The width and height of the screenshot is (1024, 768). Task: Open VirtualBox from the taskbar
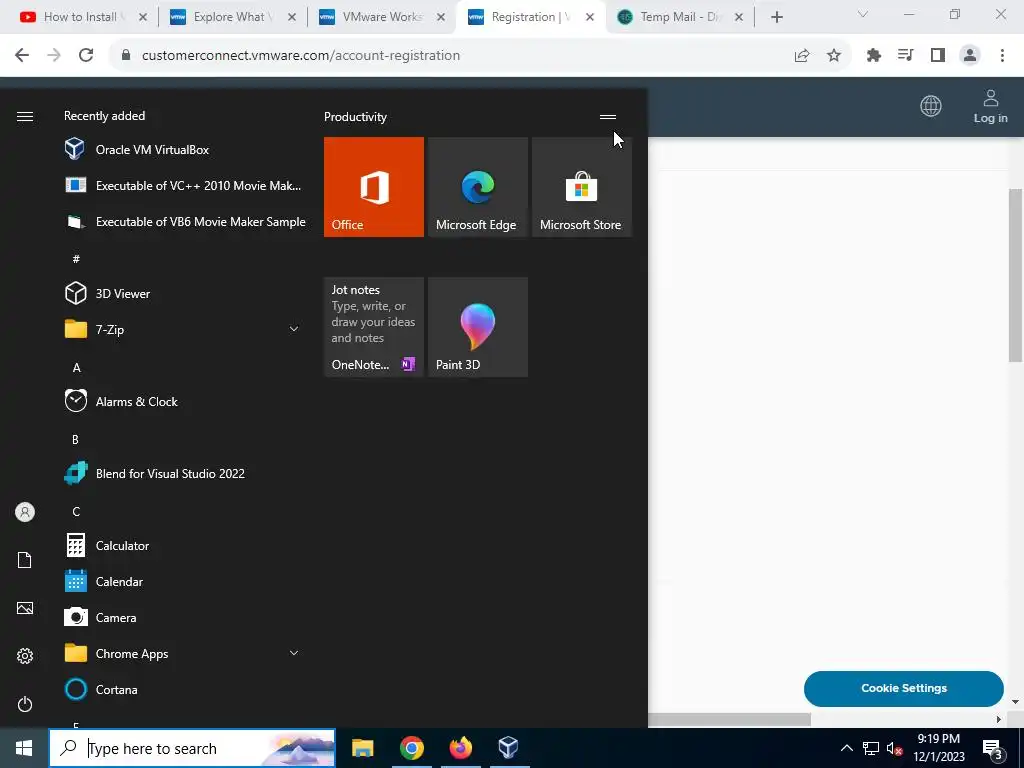[x=508, y=748]
